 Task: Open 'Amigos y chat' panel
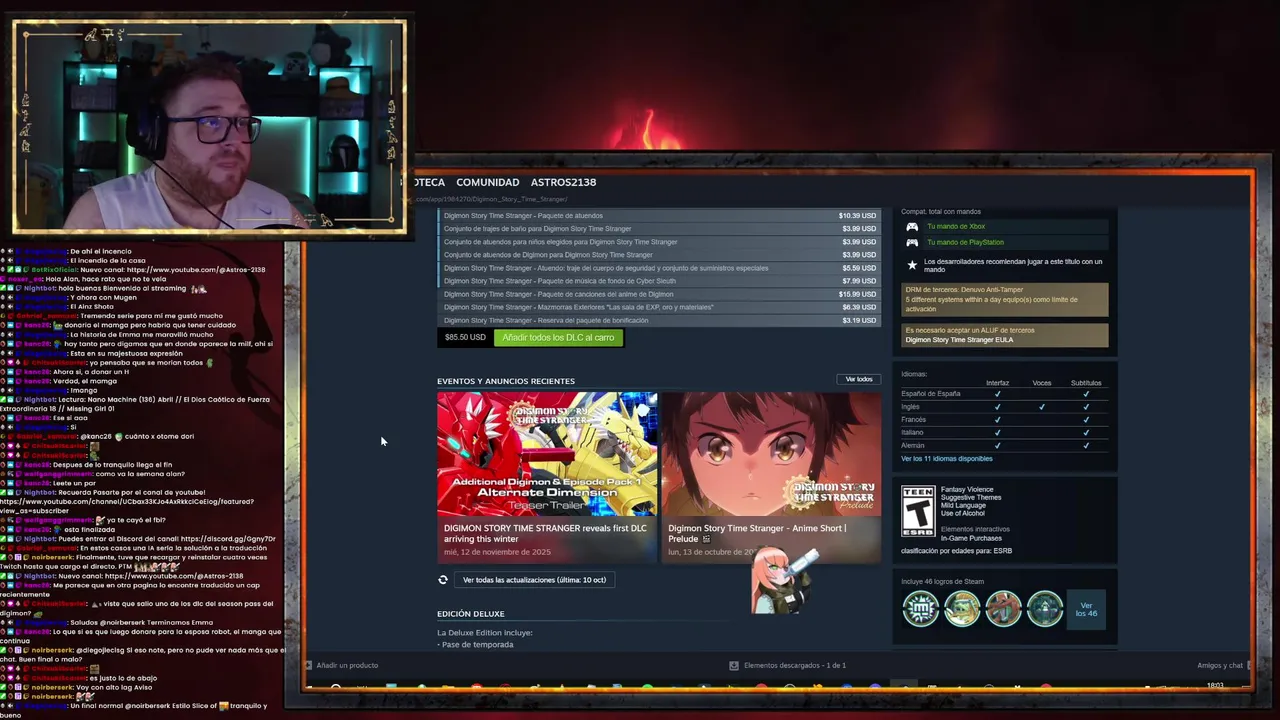(1220, 665)
